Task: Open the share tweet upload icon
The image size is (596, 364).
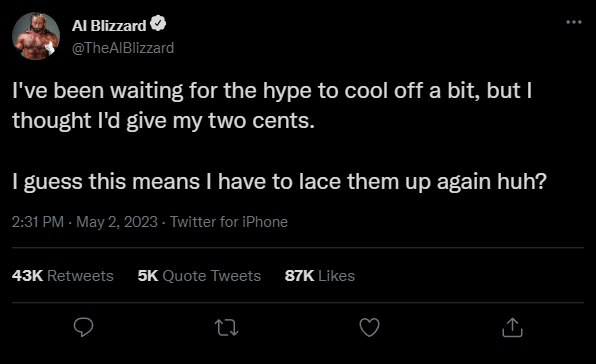Action: pyautogui.click(x=512, y=328)
